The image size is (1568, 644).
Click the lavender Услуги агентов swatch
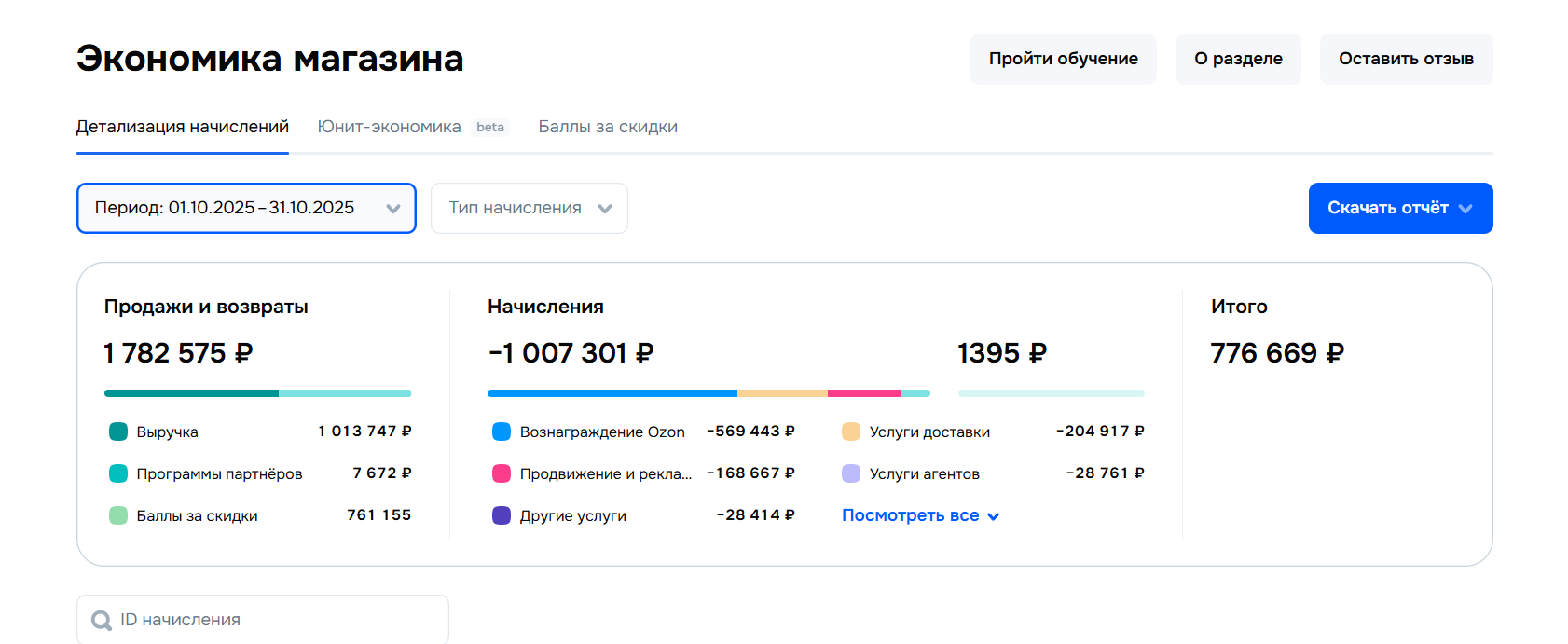coord(851,473)
